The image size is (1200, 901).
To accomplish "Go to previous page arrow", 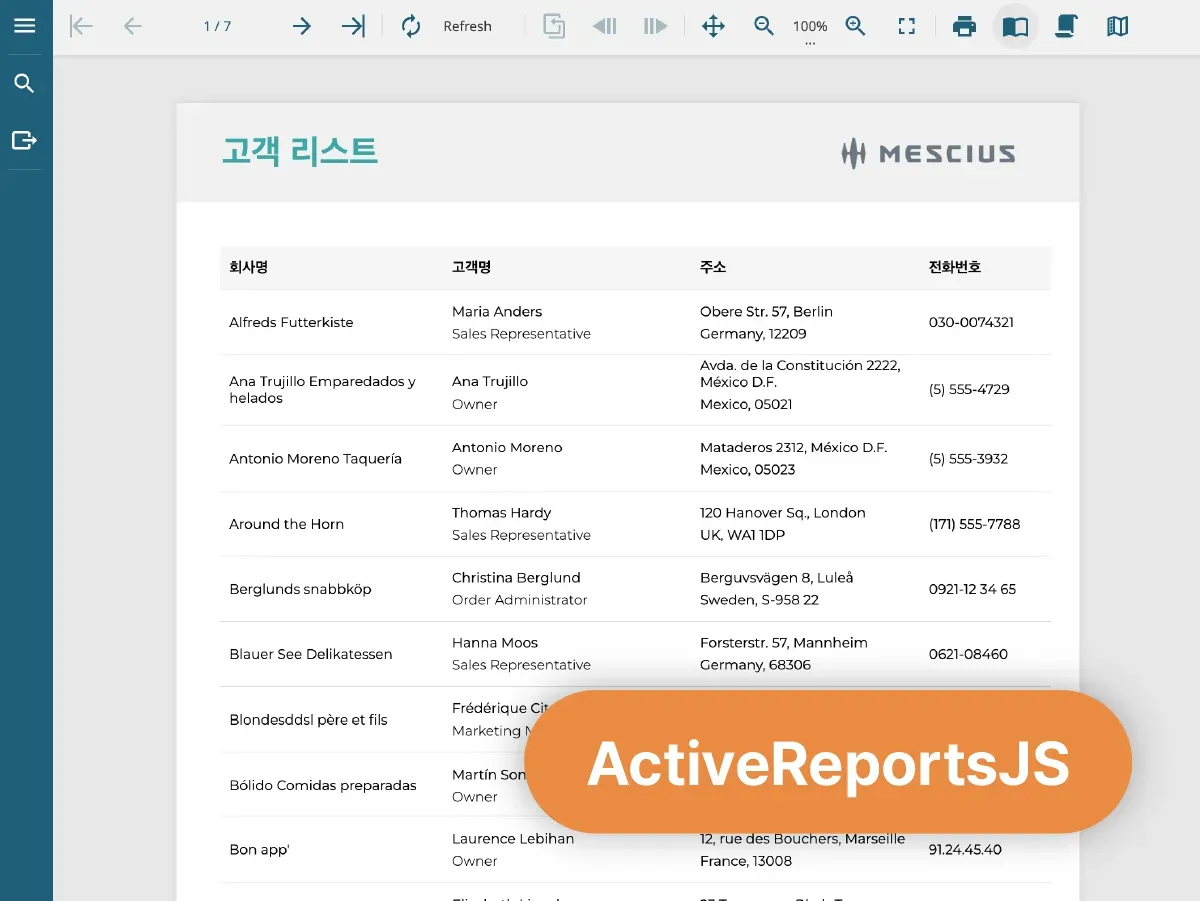I will (x=132, y=26).
